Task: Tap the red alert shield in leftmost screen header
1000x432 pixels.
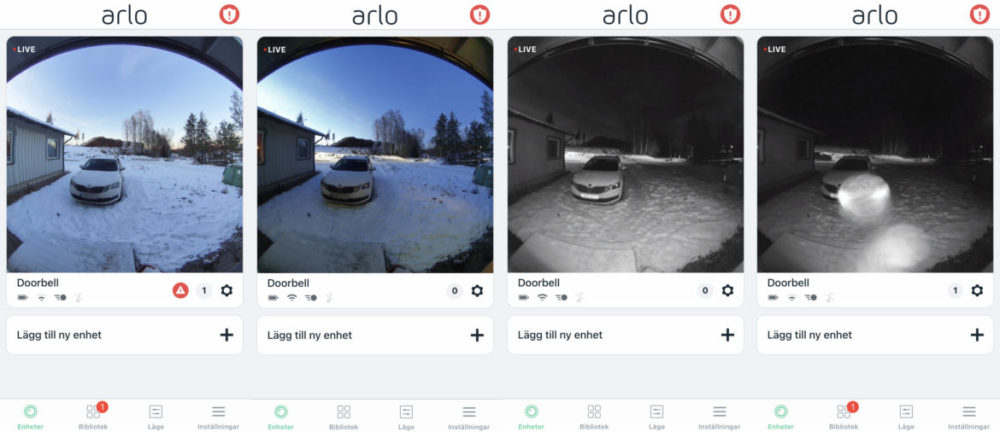Action: point(229,15)
